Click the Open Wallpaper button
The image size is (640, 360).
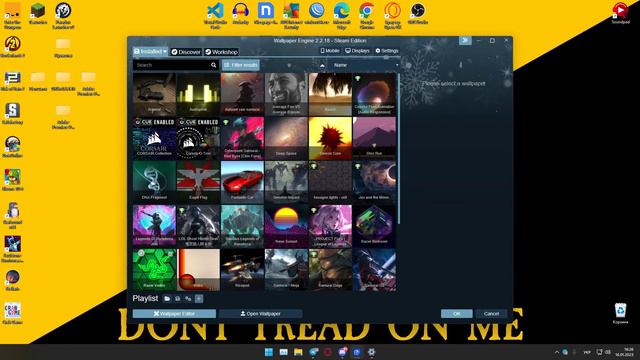[x=260, y=313]
